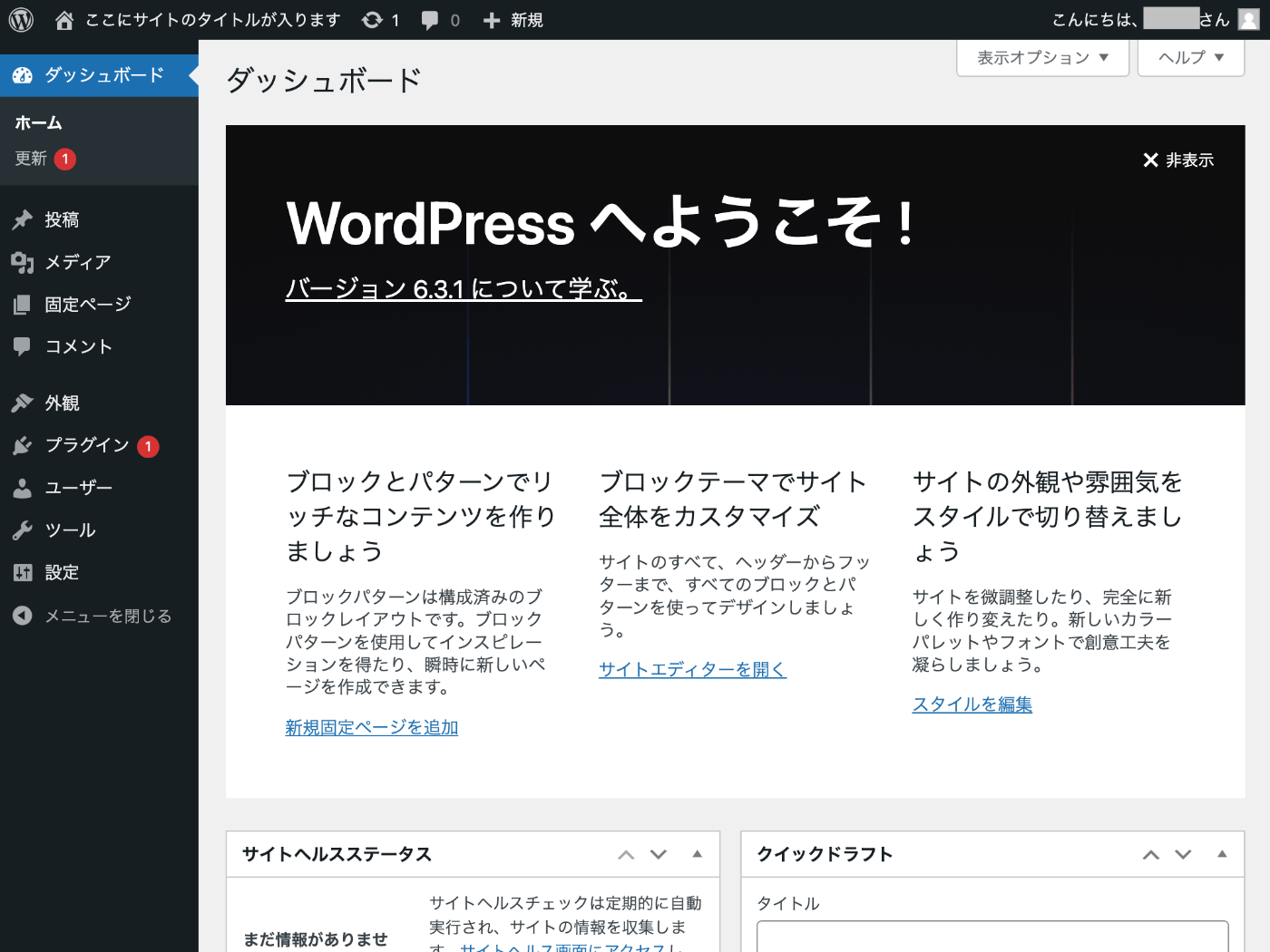
Task: Open the 固定ページ menu
Action: [99, 305]
